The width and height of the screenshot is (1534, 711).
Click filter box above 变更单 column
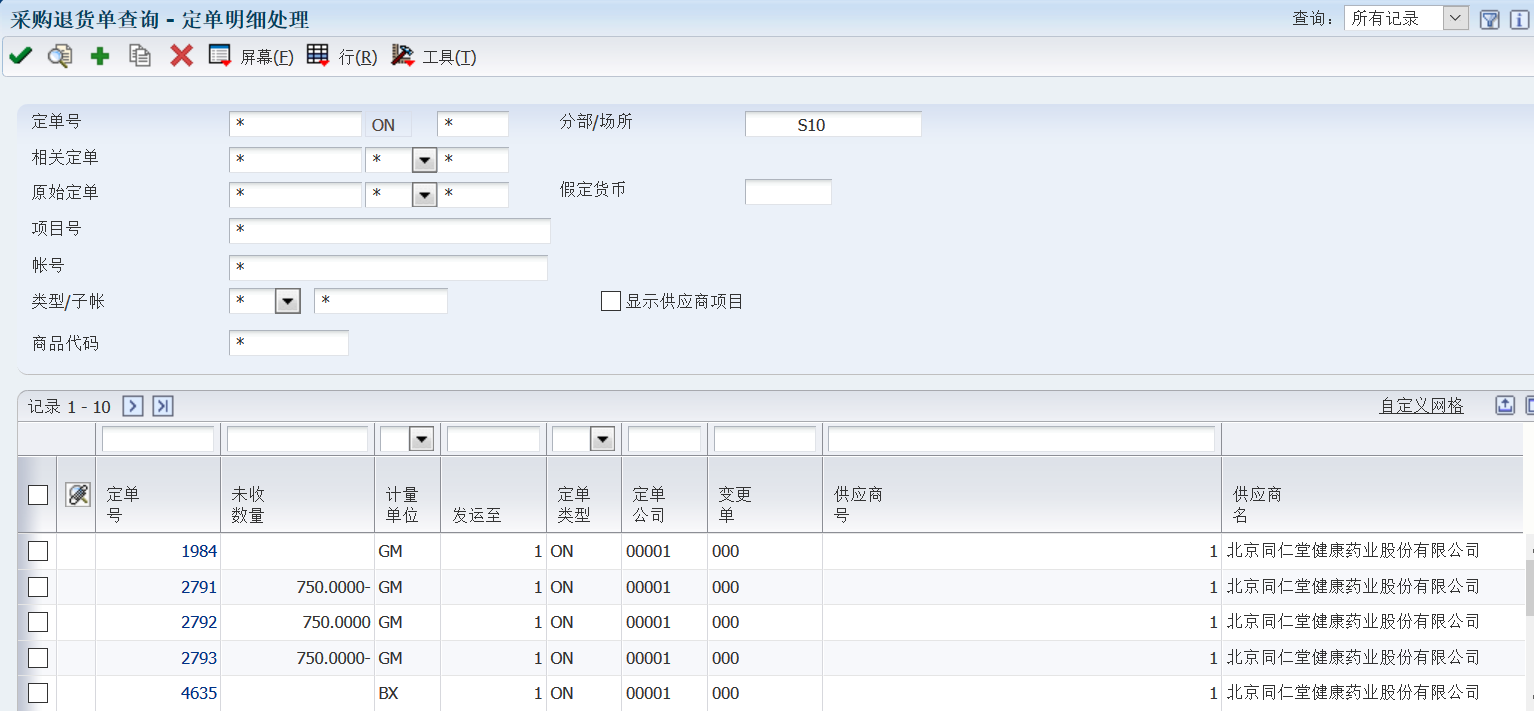pos(765,439)
